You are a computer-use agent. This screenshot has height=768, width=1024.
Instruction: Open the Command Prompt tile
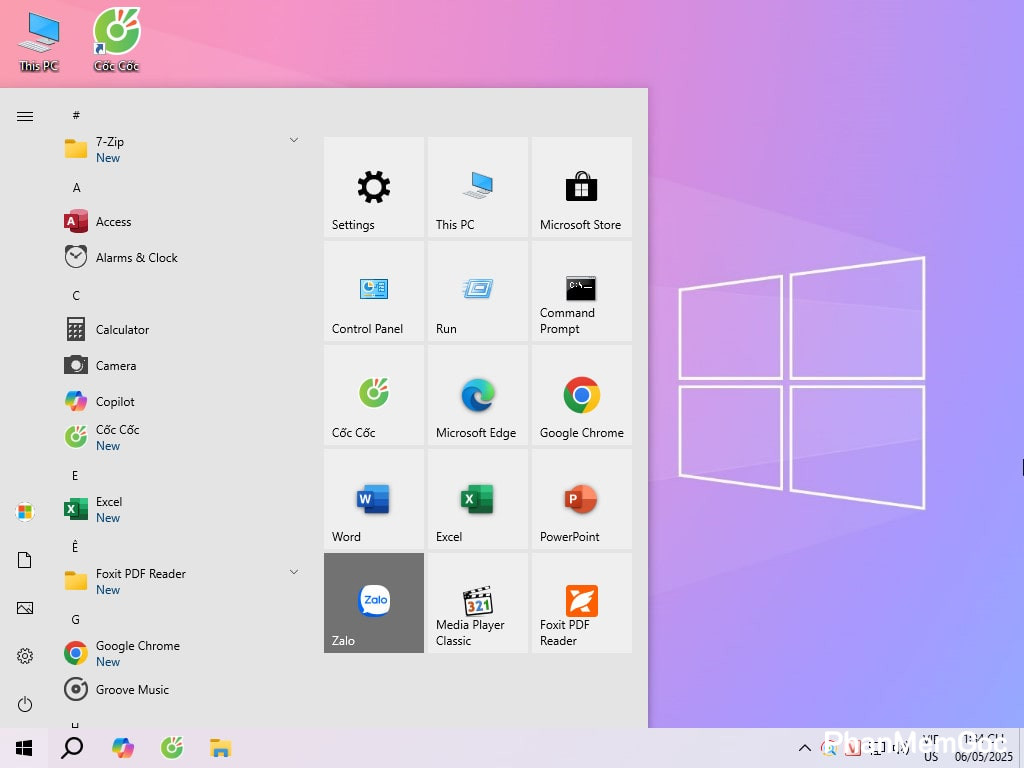pyautogui.click(x=582, y=291)
